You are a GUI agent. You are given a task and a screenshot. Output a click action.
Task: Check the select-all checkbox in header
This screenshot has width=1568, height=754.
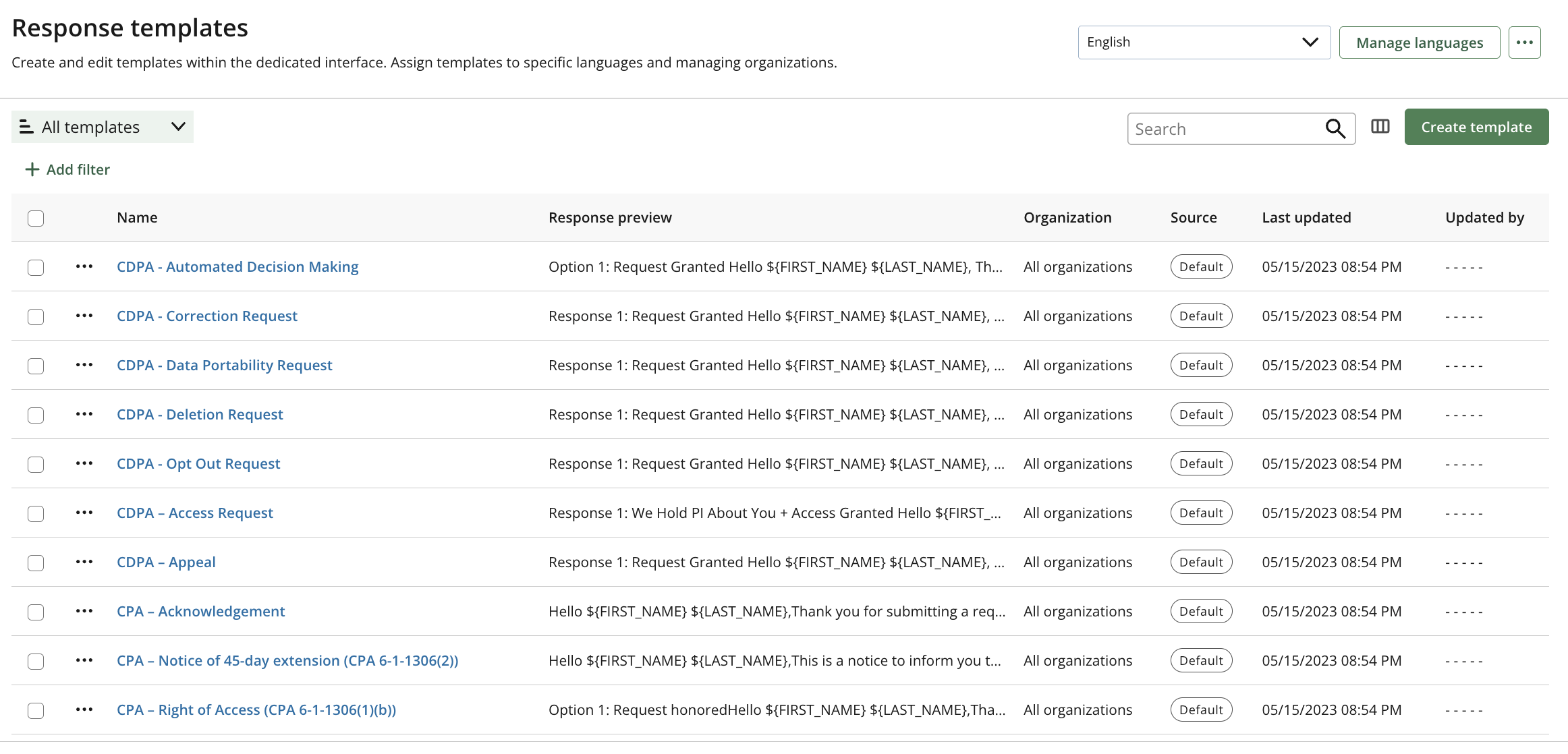pos(36,219)
